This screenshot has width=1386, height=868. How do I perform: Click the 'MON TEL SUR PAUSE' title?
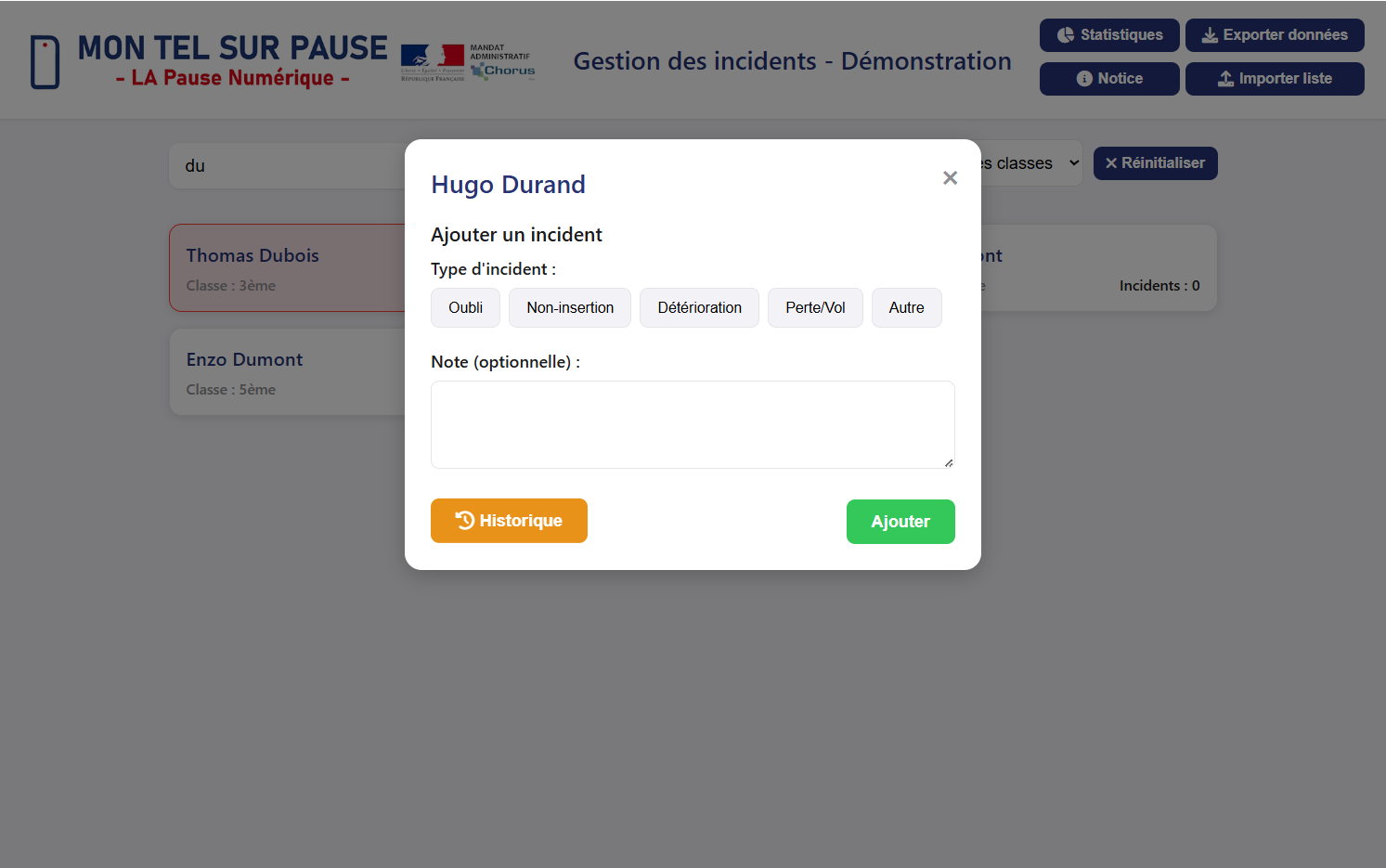[x=232, y=47]
